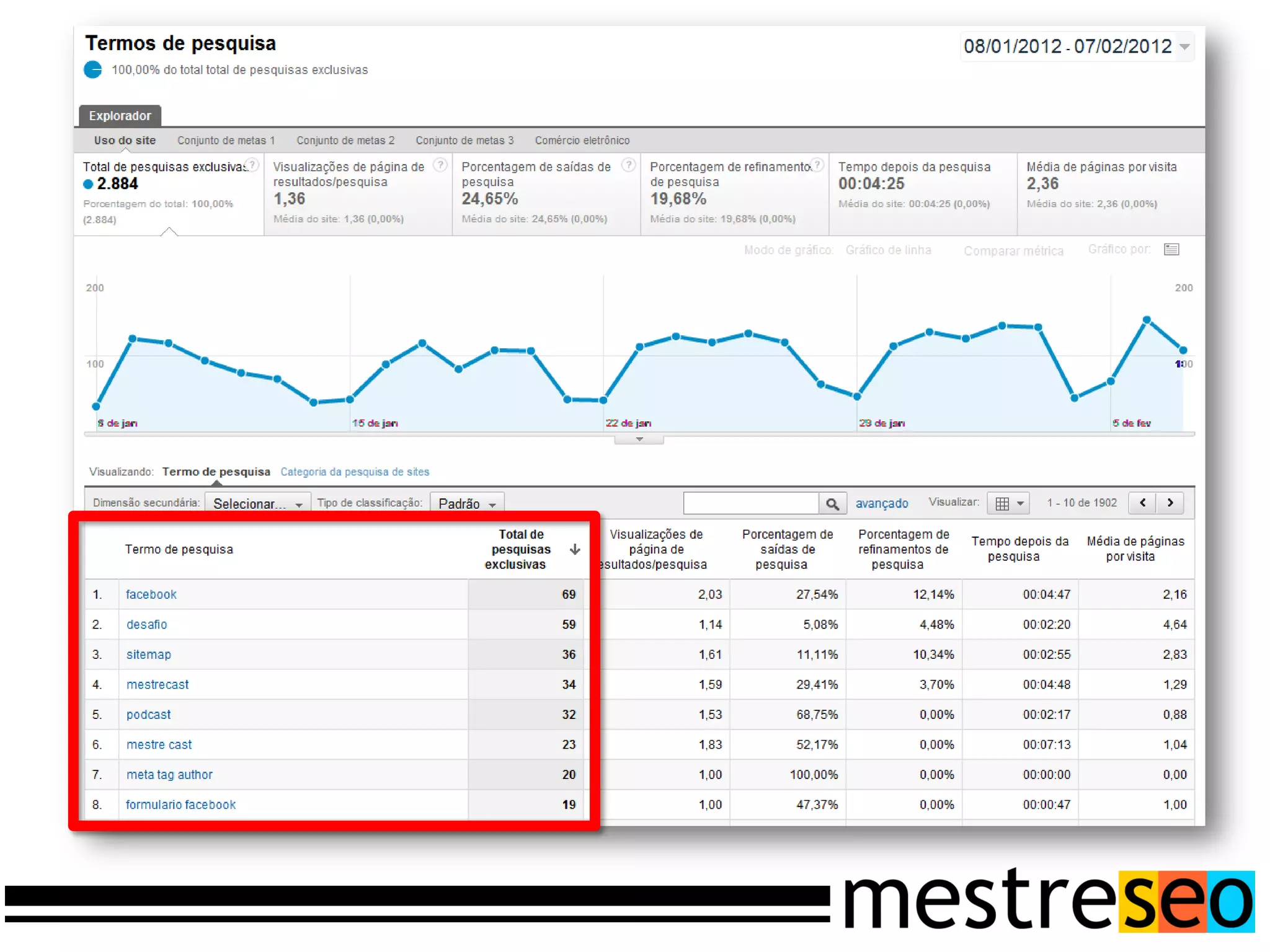
Task: Click help icon beside Total de pesquisas exclusivas
Action: [252, 165]
